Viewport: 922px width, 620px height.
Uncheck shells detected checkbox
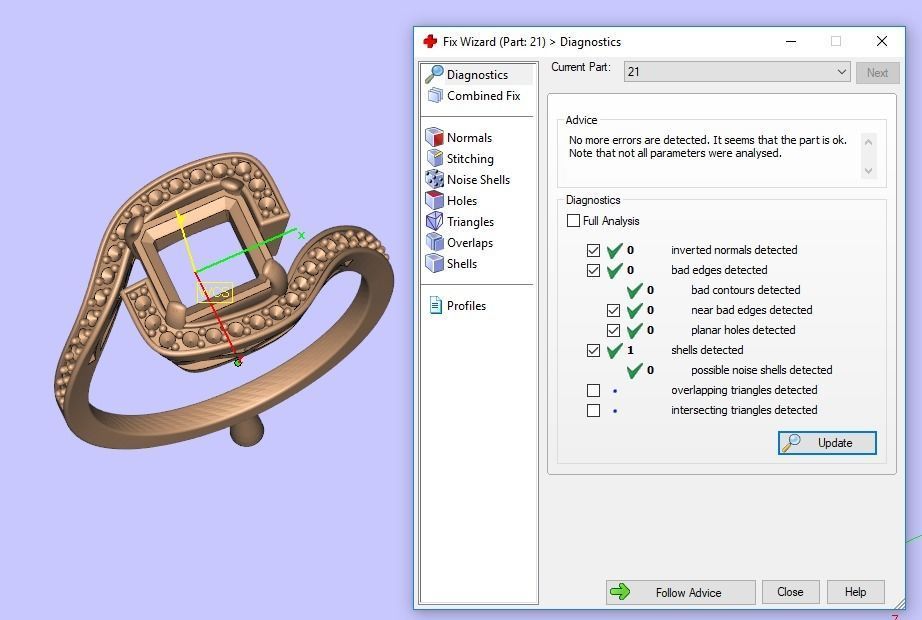593,351
